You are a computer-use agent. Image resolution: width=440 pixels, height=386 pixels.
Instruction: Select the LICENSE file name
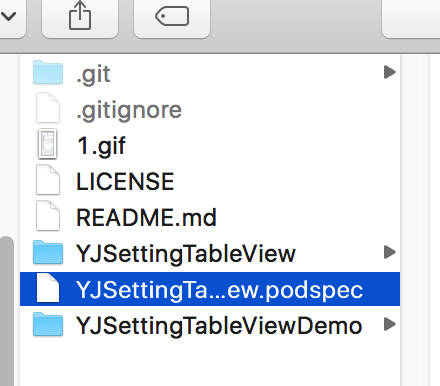(x=125, y=182)
